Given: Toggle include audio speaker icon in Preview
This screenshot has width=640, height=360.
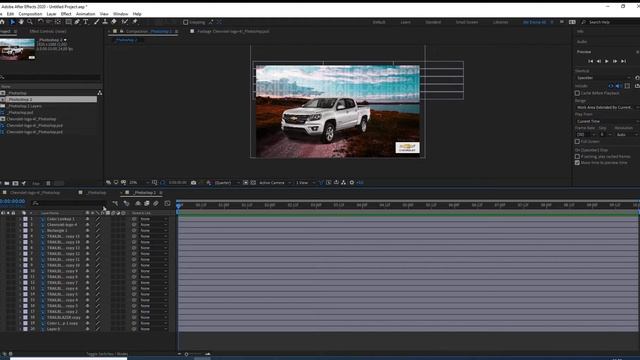Looking at the screenshot, I should pyautogui.click(x=618, y=86).
